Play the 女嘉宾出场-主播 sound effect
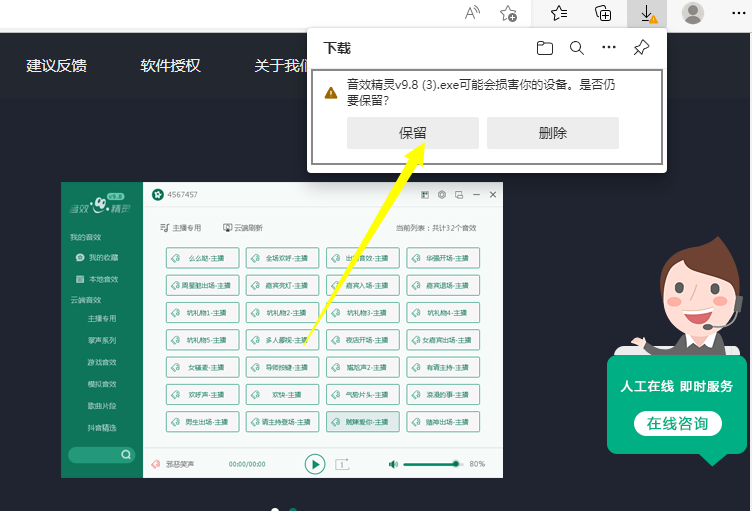The height and width of the screenshot is (511, 752). (x=443, y=340)
